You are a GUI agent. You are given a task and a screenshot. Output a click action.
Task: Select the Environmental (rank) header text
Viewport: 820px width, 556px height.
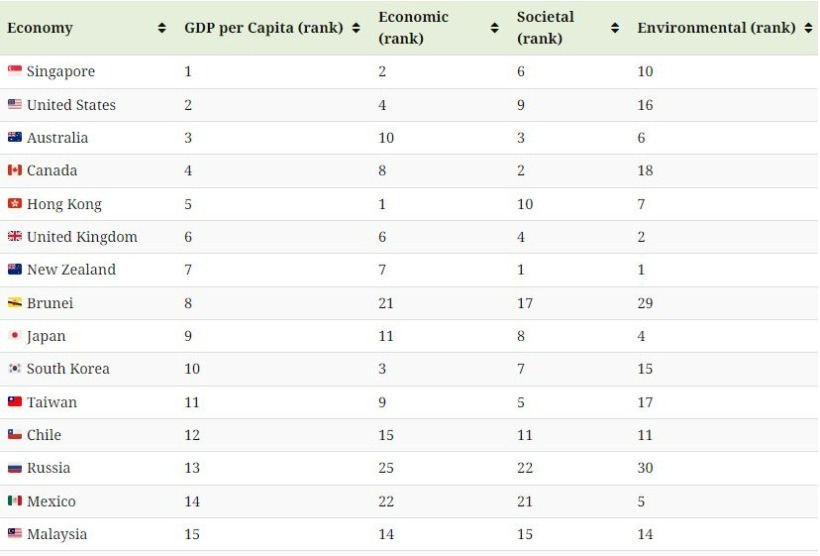click(x=716, y=28)
